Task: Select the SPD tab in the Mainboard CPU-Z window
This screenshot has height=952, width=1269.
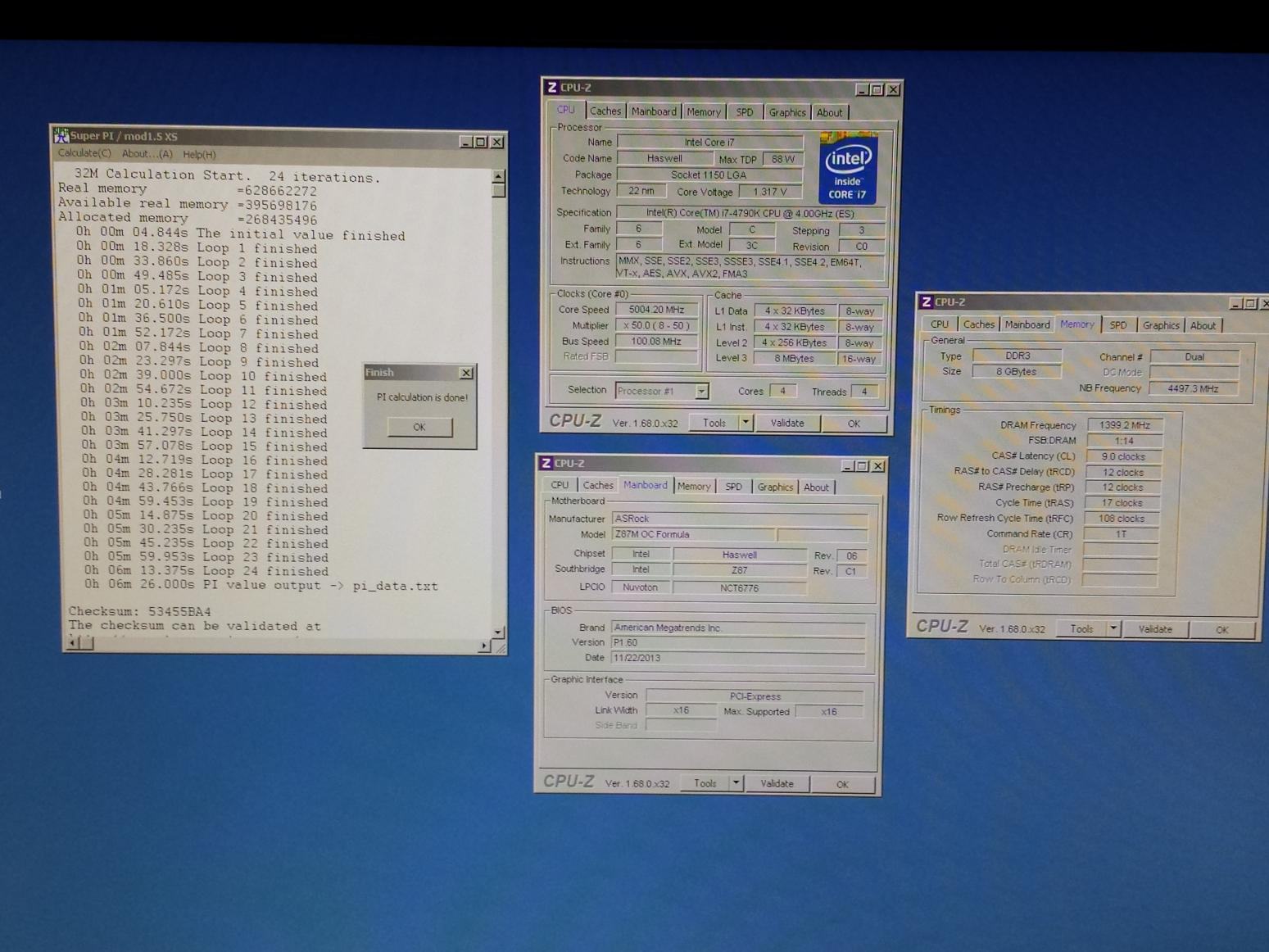Action: coord(734,487)
